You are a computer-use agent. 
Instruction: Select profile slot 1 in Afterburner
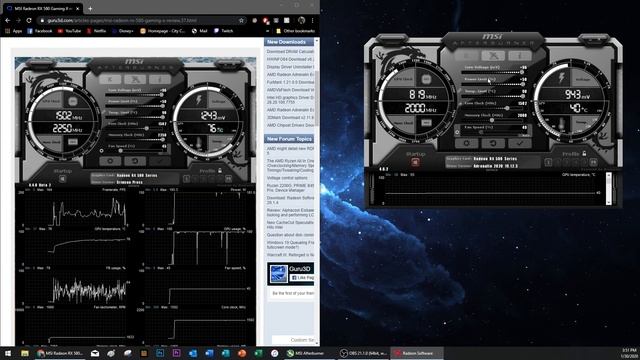(x=548, y=162)
